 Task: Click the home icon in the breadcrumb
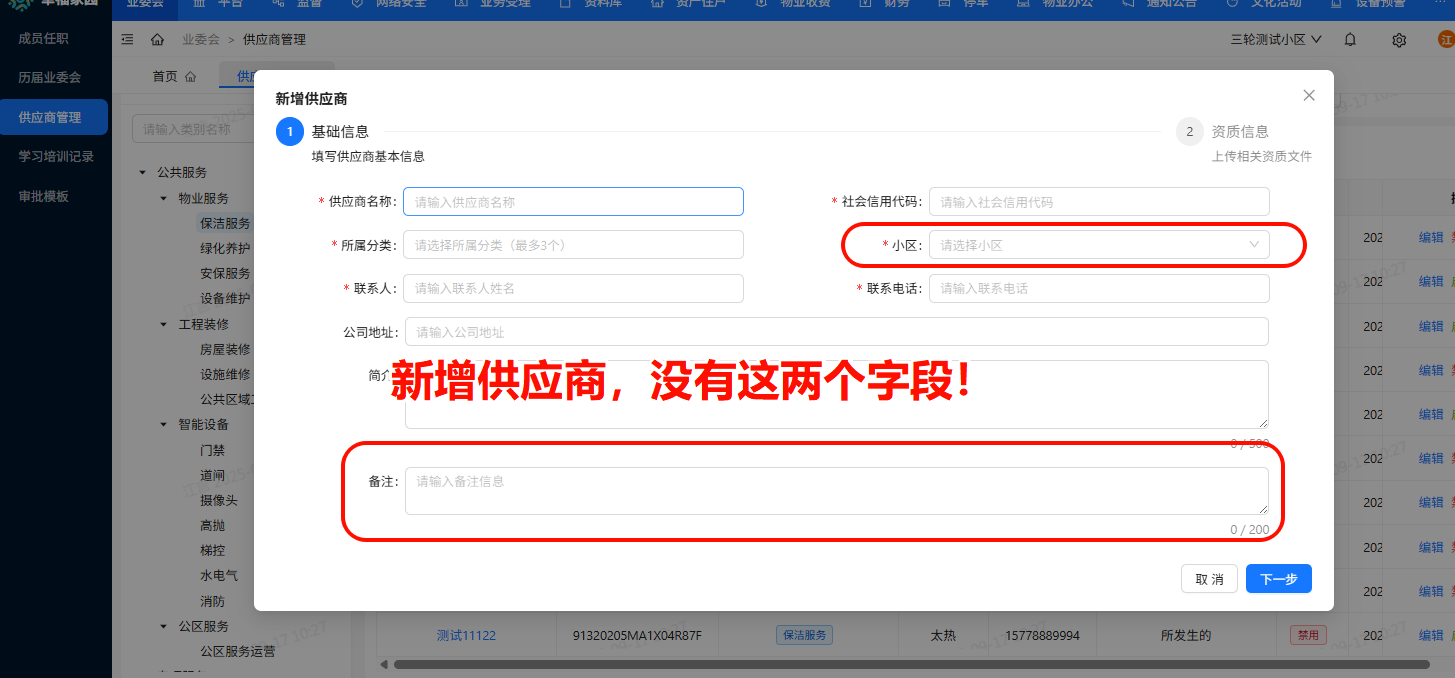pos(155,39)
